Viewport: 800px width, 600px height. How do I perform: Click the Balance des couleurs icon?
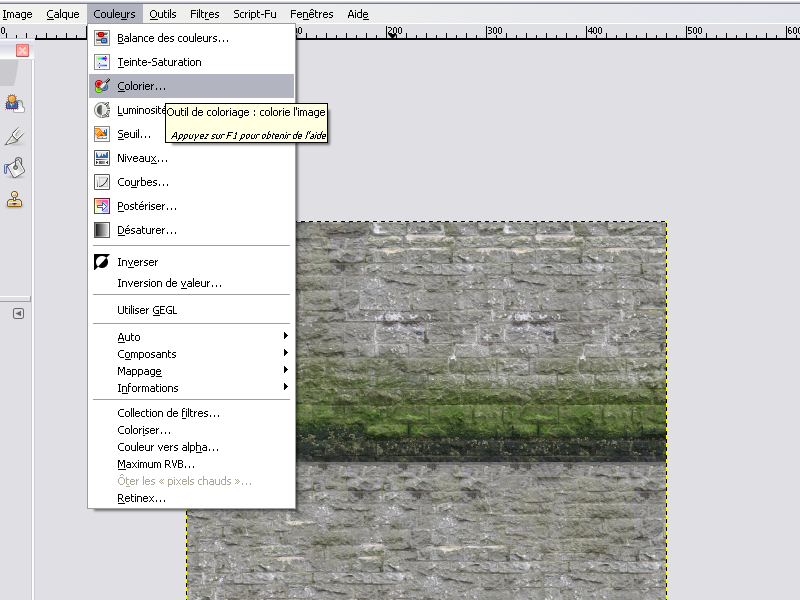point(101,38)
